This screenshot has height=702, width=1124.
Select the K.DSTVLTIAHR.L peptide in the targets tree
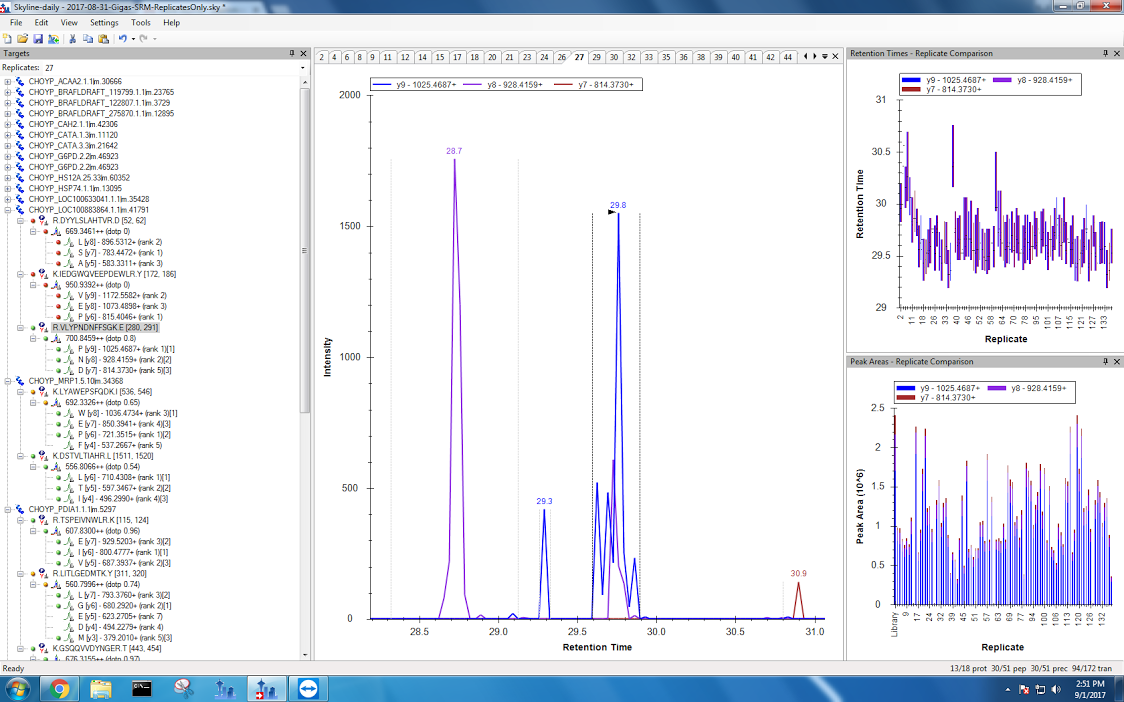[92, 455]
